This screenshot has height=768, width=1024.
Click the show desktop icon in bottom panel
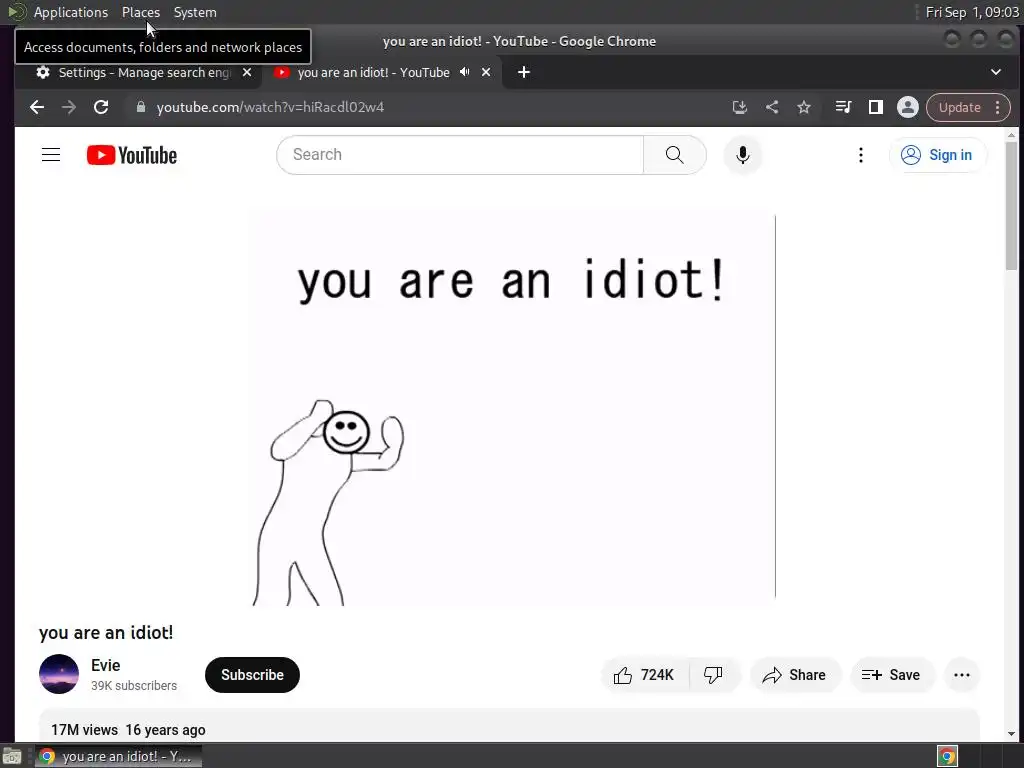12,756
